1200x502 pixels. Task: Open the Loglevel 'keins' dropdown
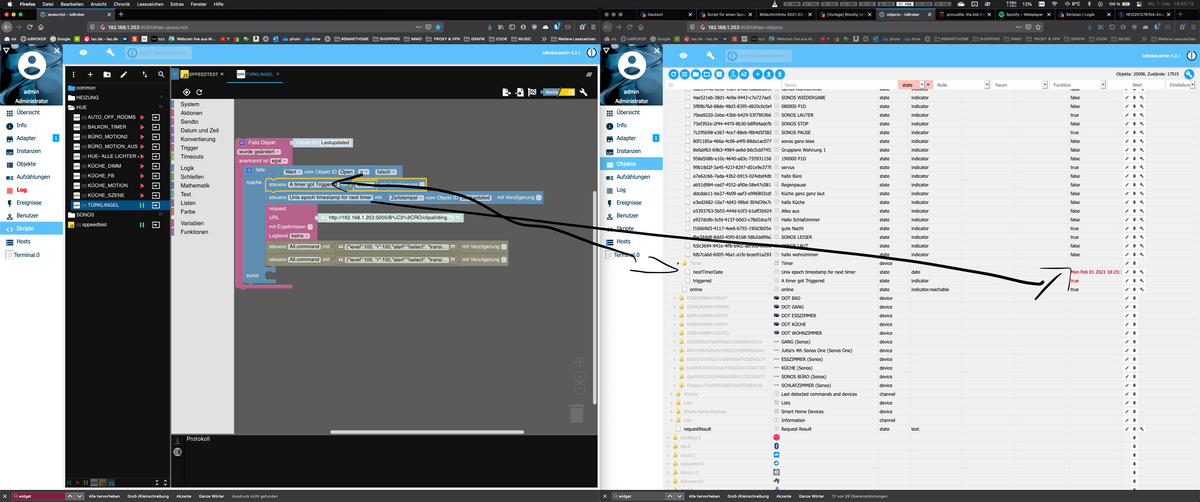click(x=299, y=235)
